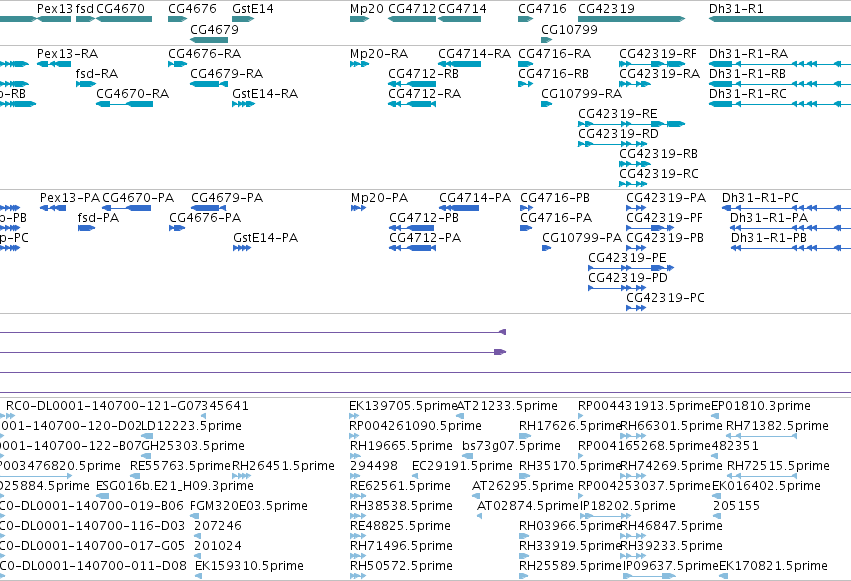This screenshot has height=581, width=851.
Task: Select the CG4716 gene label
Action: pos(542,9)
